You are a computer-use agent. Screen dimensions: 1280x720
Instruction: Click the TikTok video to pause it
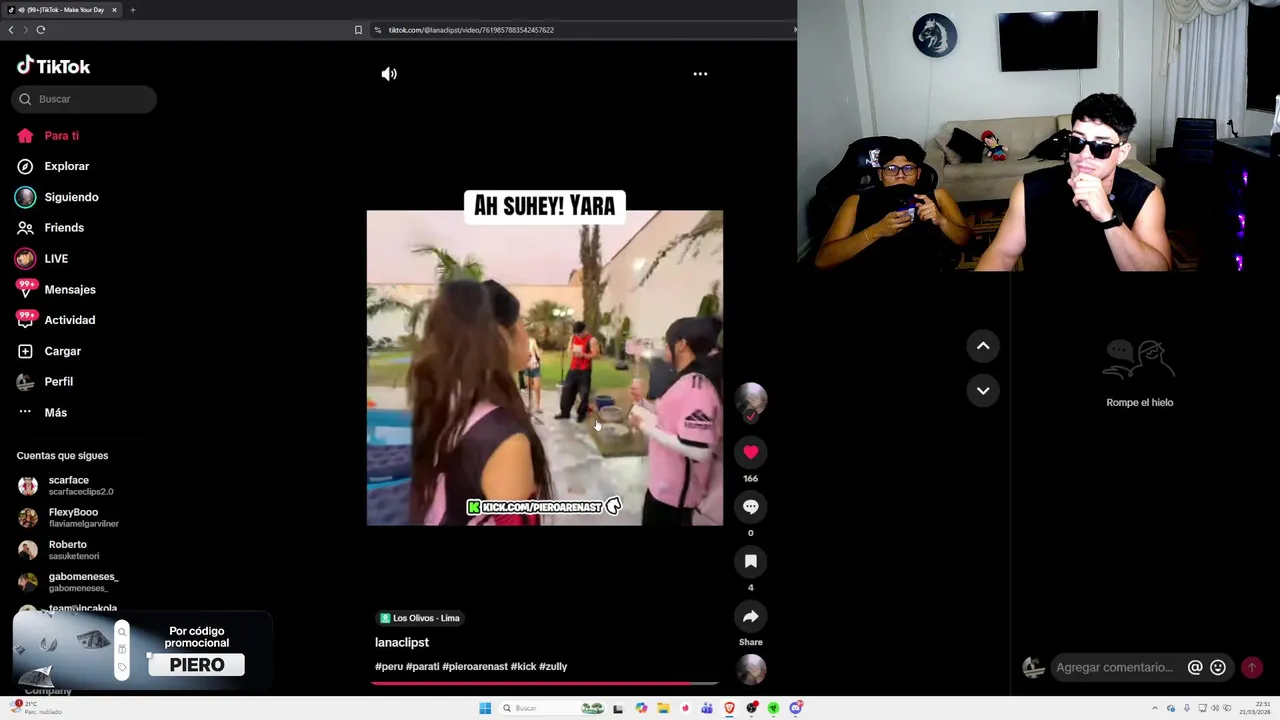point(544,367)
